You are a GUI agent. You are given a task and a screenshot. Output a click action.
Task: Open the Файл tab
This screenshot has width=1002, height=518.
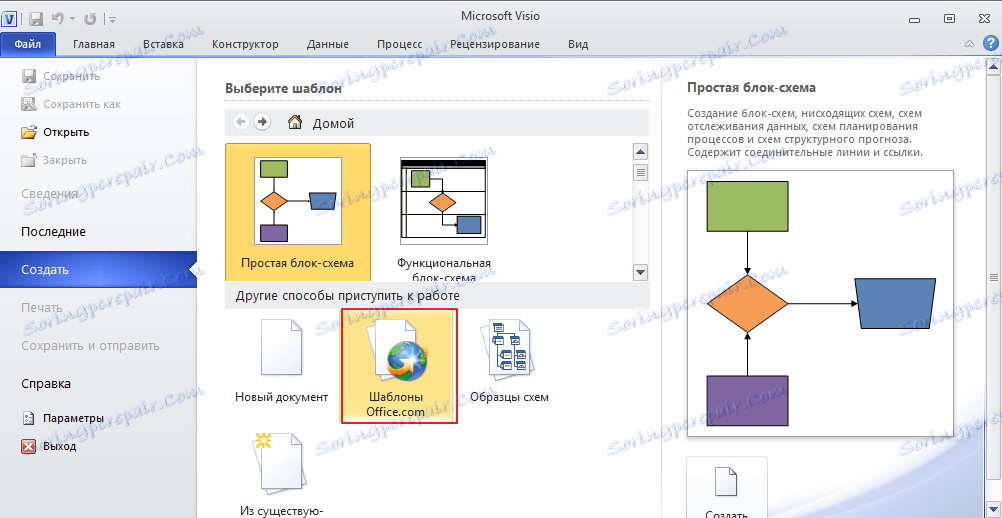coord(28,44)
